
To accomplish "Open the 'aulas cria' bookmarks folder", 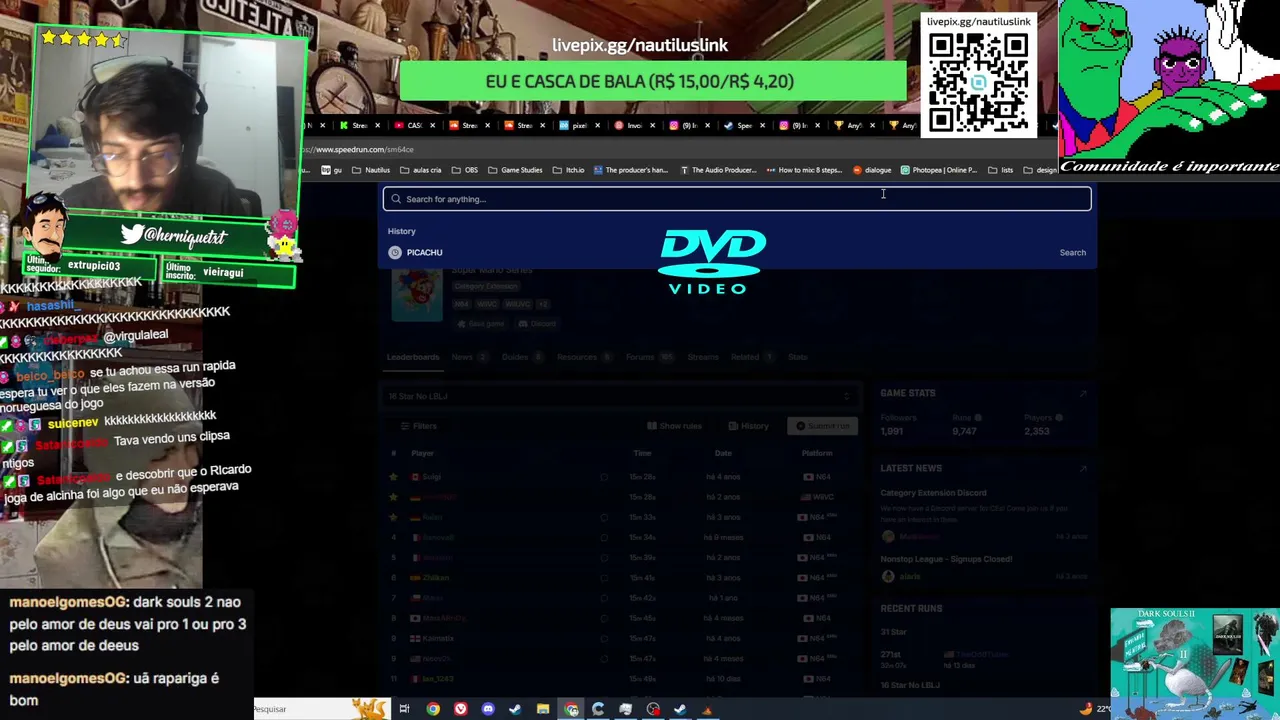I will coord(421,170).
